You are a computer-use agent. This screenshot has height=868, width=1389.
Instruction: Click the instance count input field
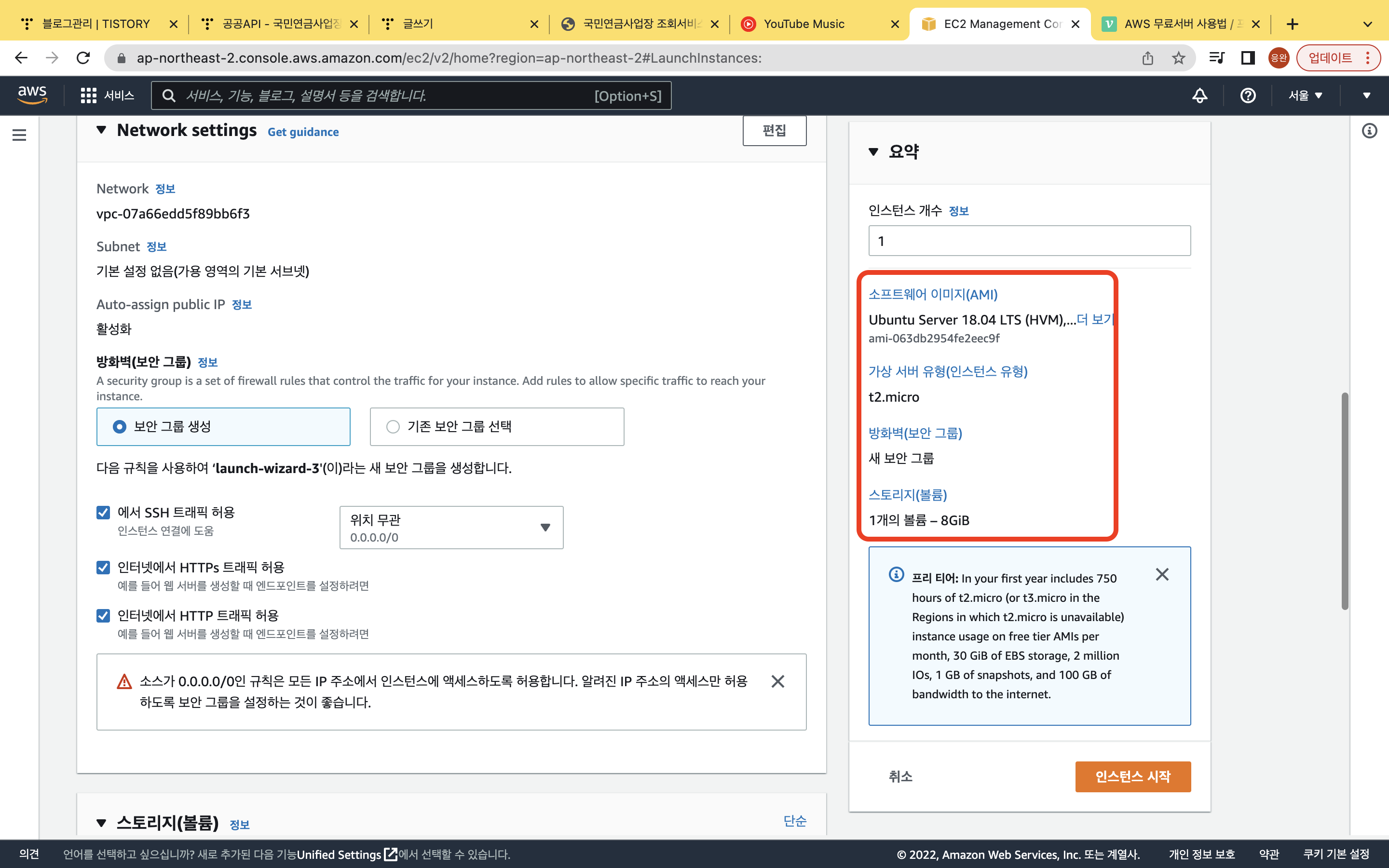pyautogui.click(x=1029, y=241)
